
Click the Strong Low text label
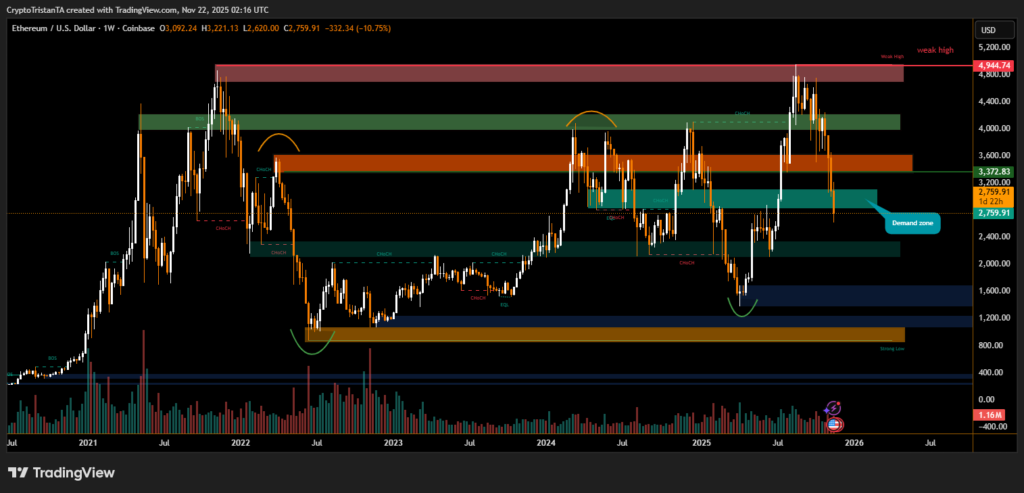(892, 349)
